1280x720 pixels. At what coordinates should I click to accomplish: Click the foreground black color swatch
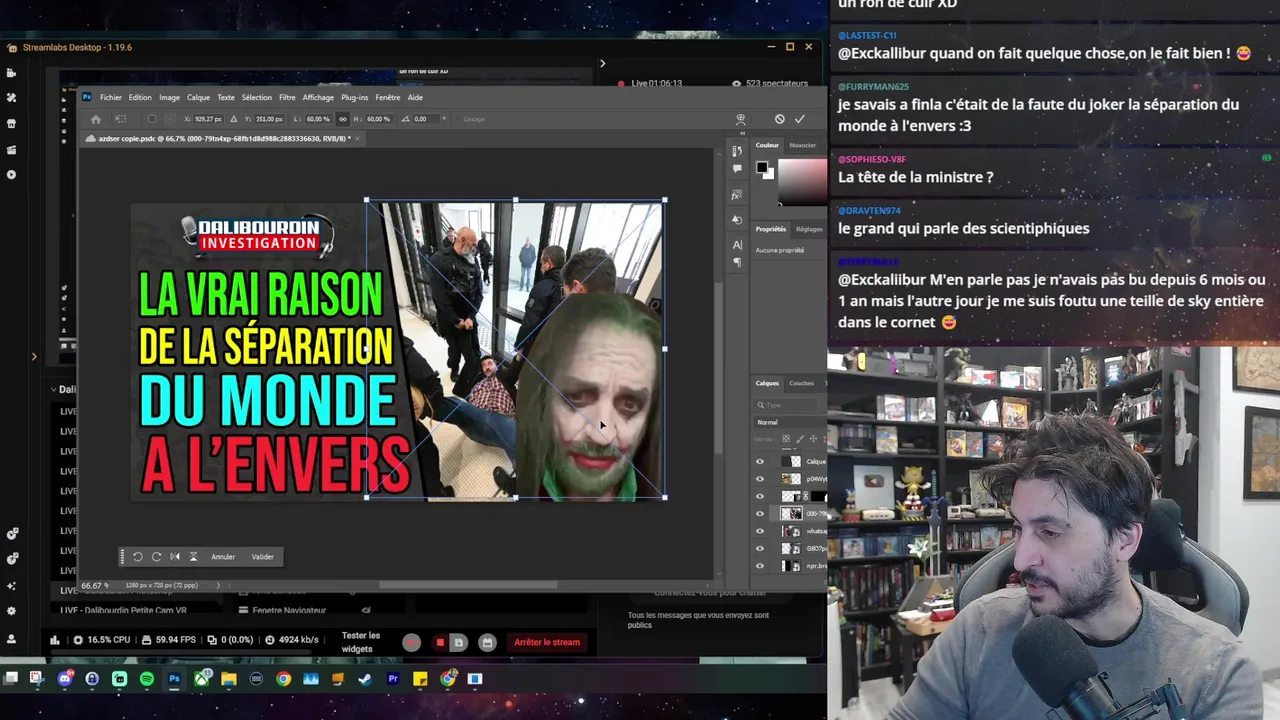tap(762, 168)
